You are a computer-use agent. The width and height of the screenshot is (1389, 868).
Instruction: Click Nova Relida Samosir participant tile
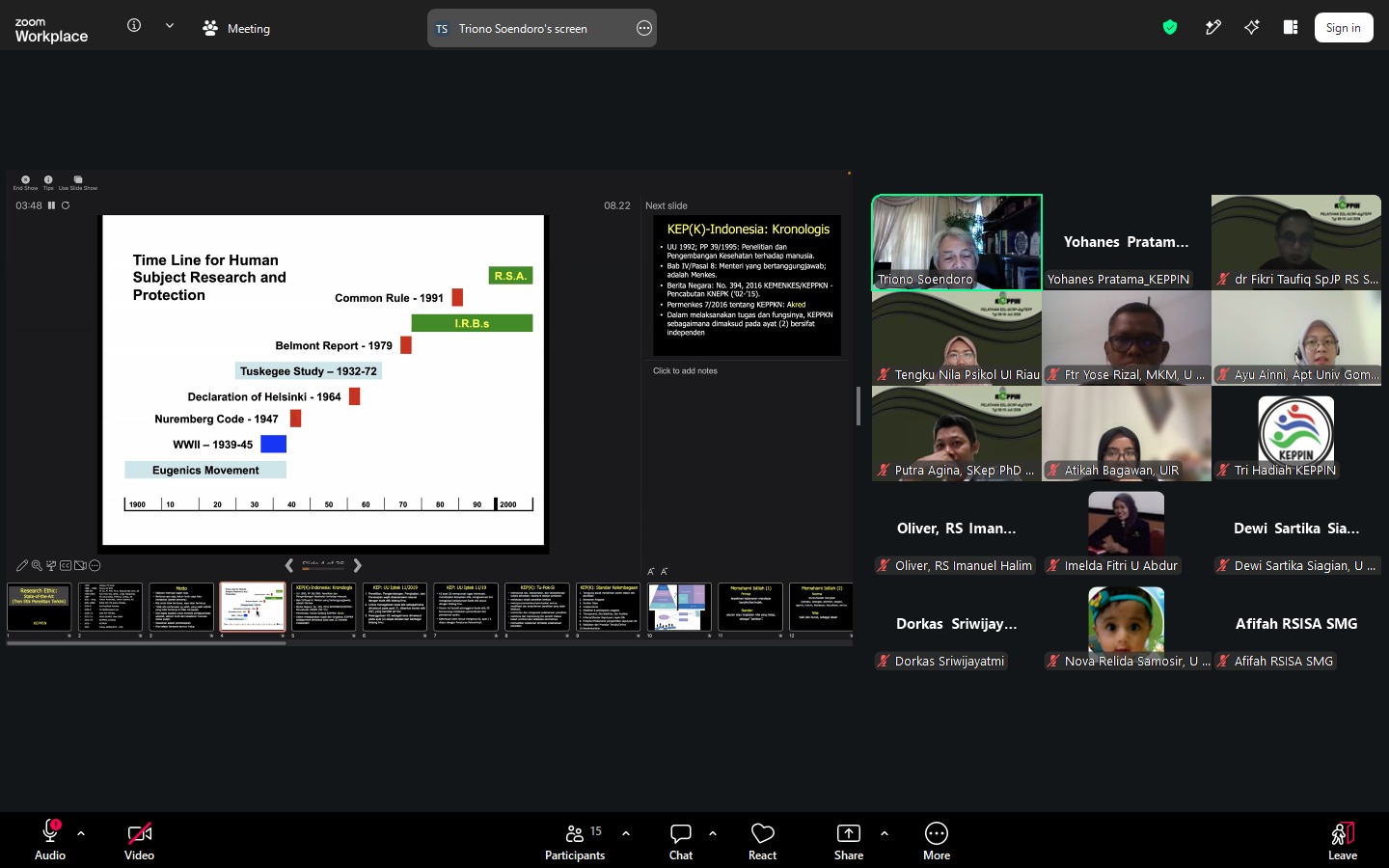1127,624
